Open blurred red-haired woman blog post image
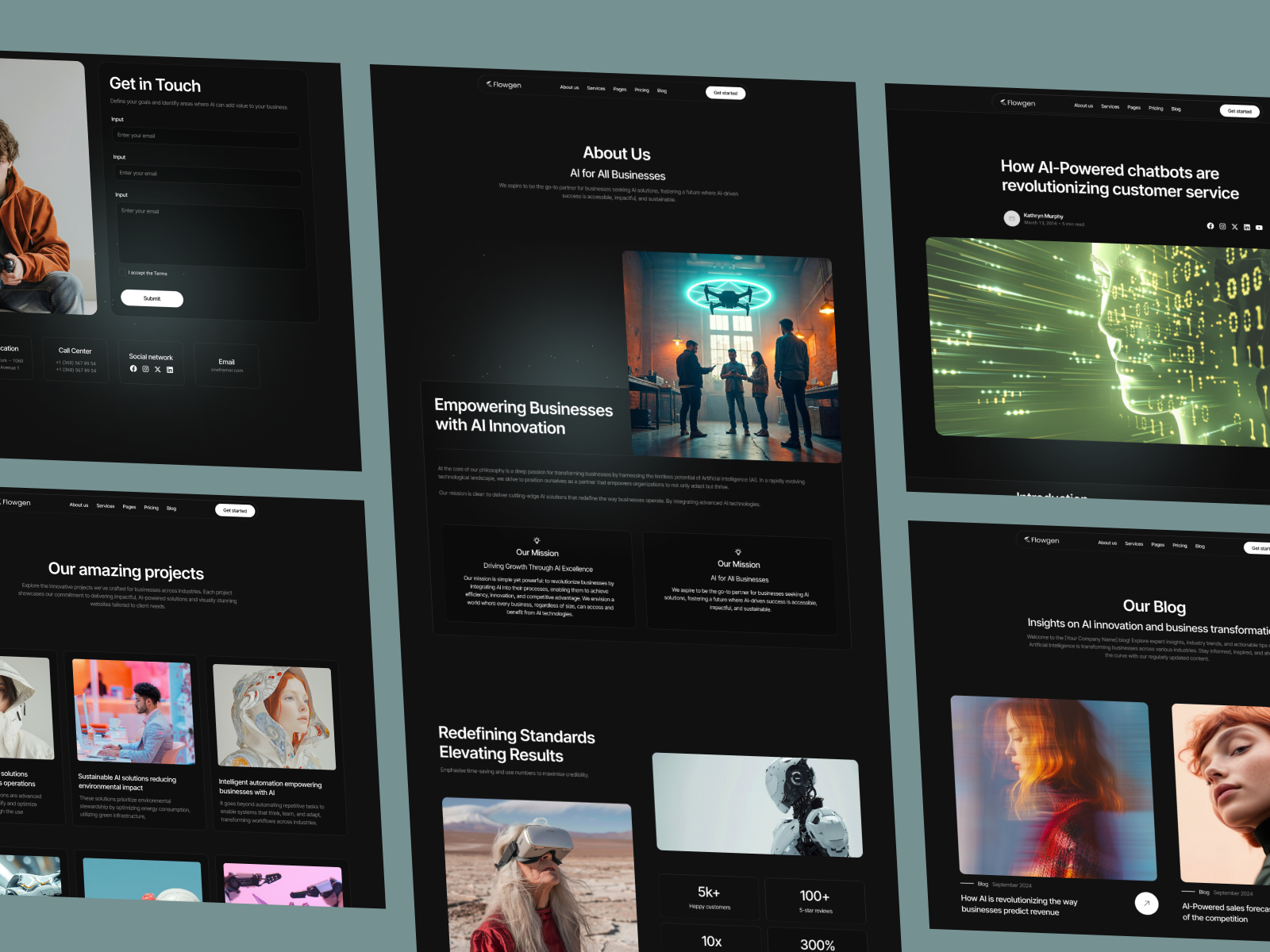 (x=1054, y=788)
